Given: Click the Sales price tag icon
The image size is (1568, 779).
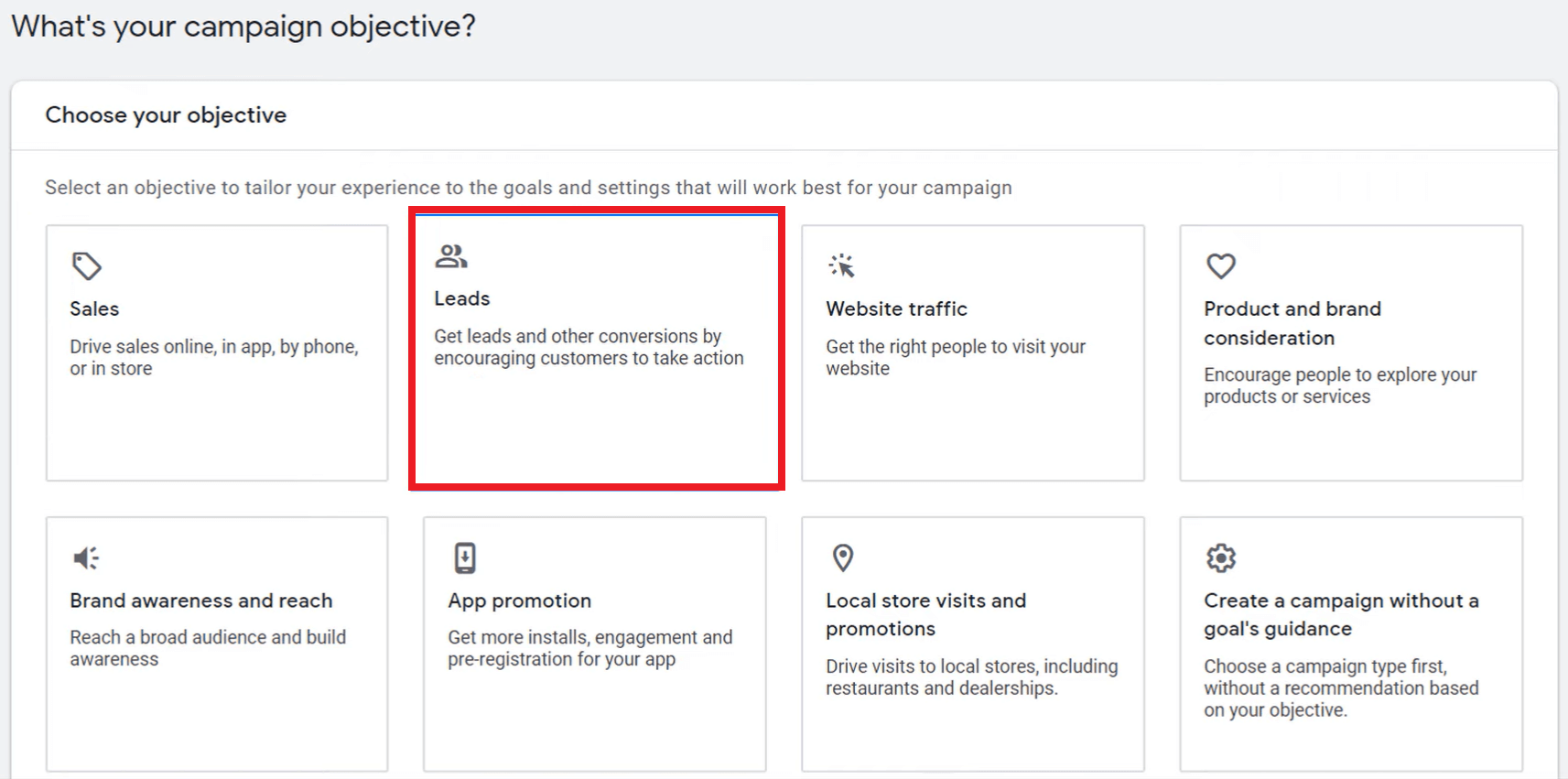Looking at the screenshot, I should click(86, 266).
